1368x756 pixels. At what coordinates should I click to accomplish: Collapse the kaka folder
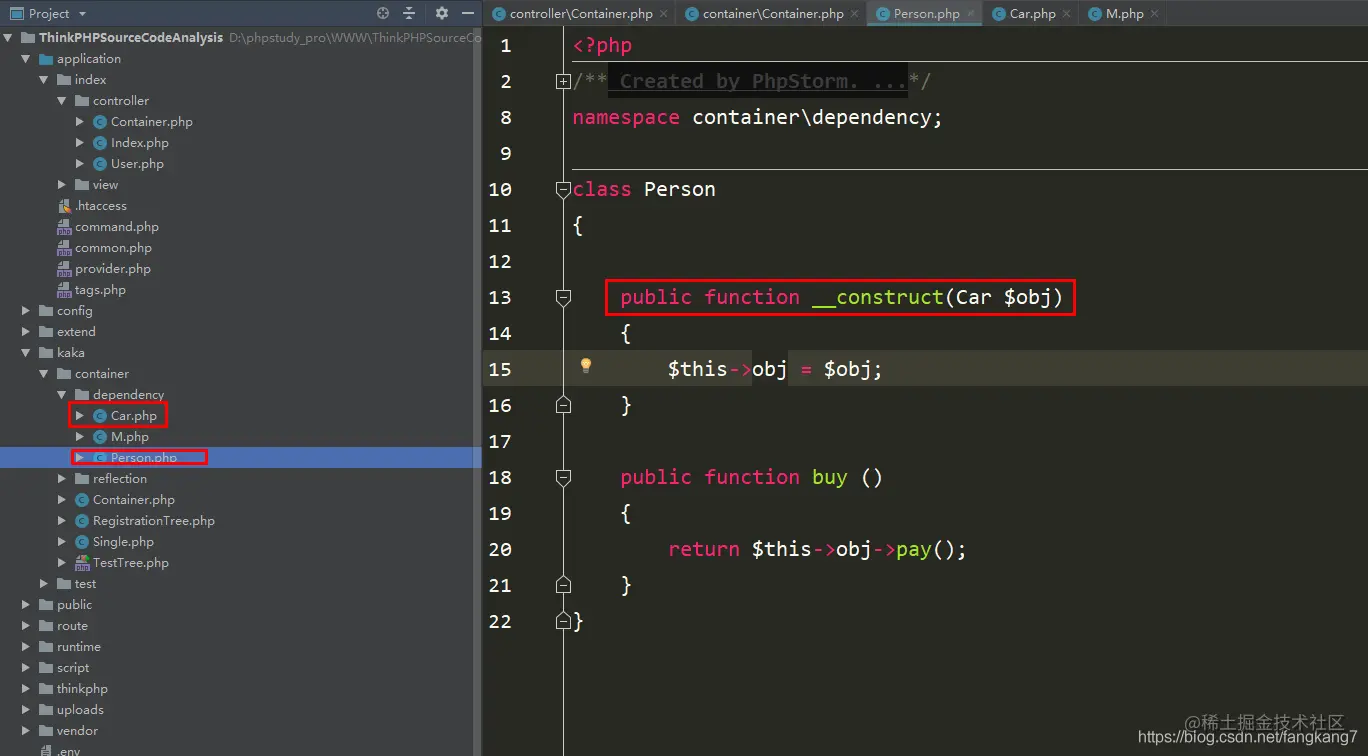click(x=26, y=353)
